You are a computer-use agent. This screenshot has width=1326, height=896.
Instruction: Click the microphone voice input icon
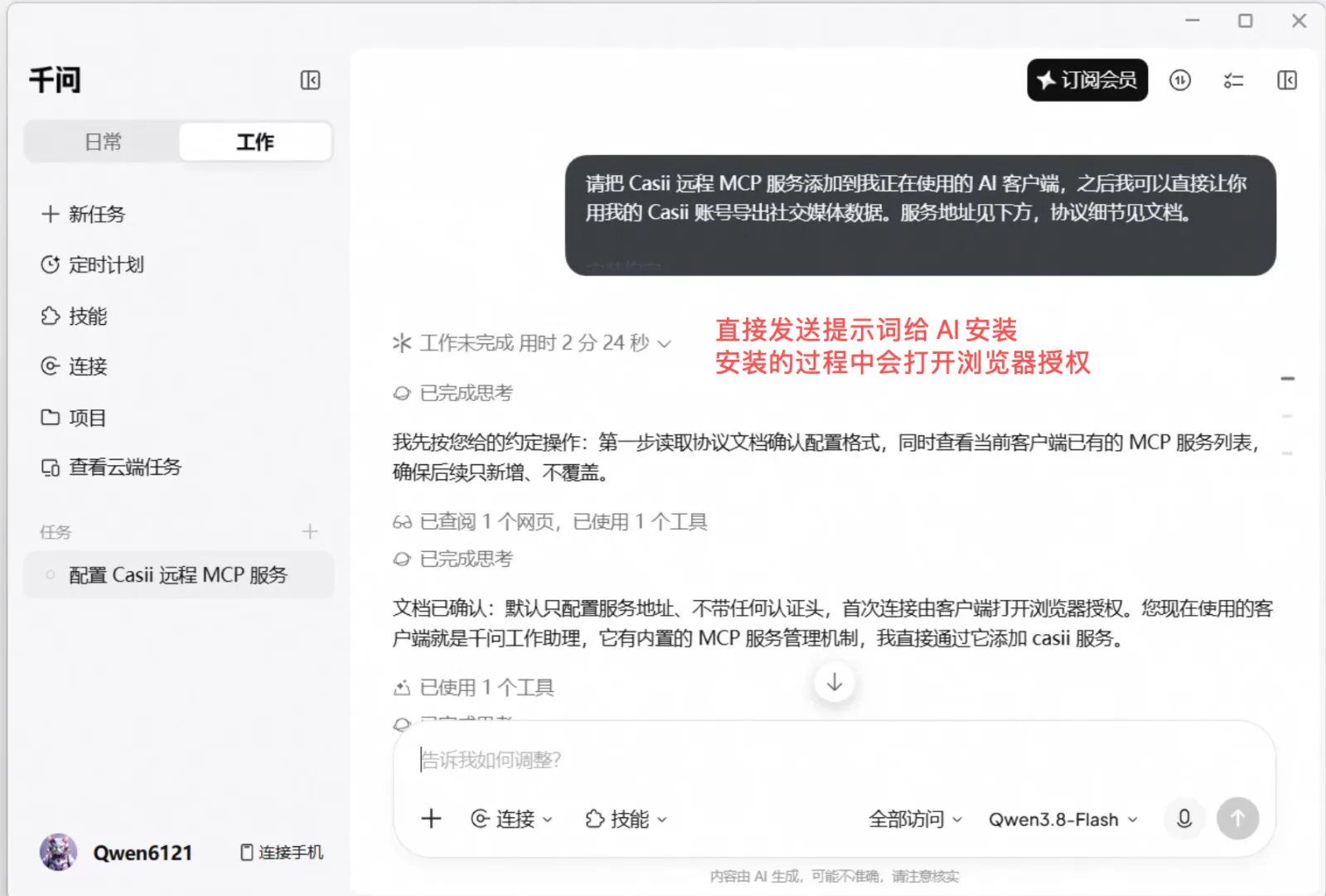click(1184, 819)
